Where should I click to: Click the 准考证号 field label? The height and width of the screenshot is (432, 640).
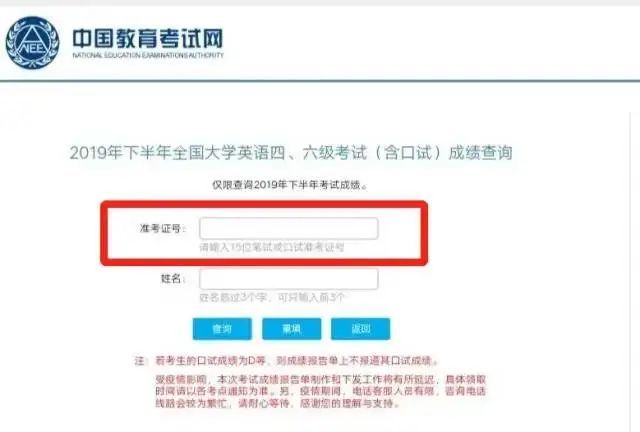(x=162, y=228)
